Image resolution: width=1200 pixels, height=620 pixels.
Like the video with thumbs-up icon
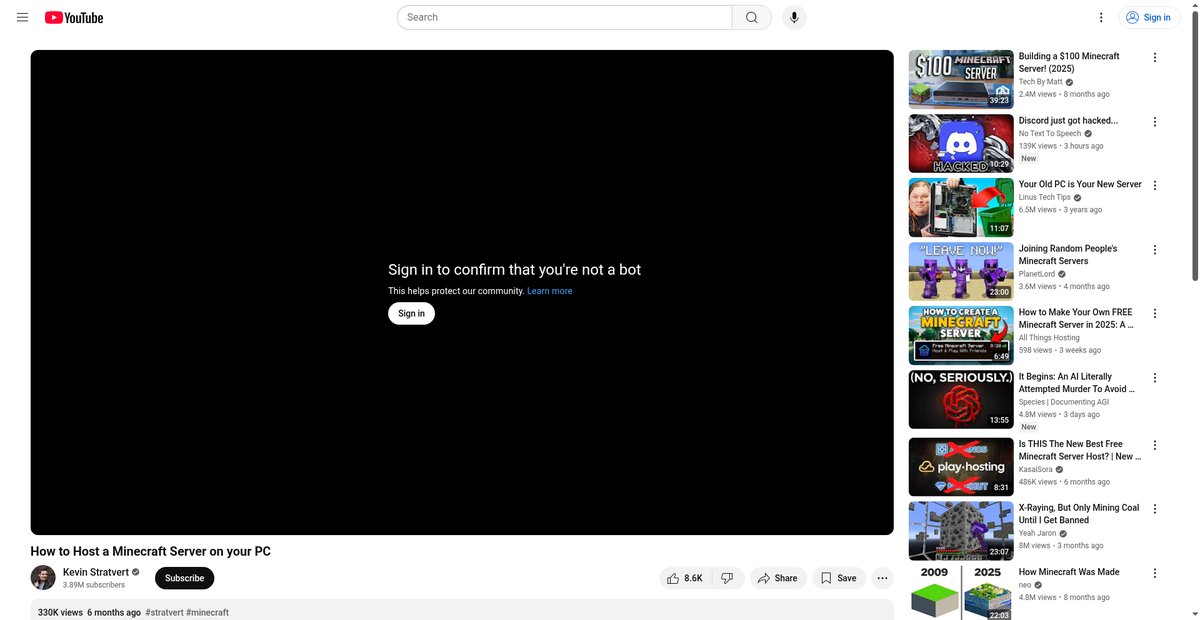(x=673, y=578)
